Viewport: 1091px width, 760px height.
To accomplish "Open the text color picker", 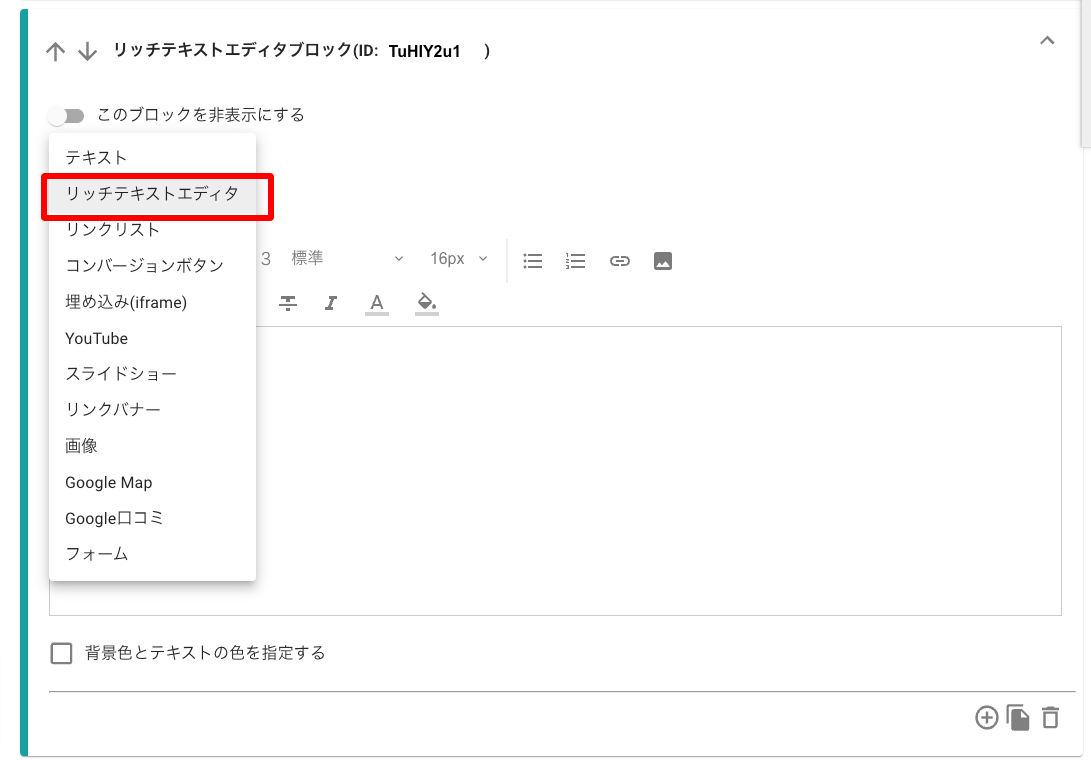I will click(x=377, y=303).
